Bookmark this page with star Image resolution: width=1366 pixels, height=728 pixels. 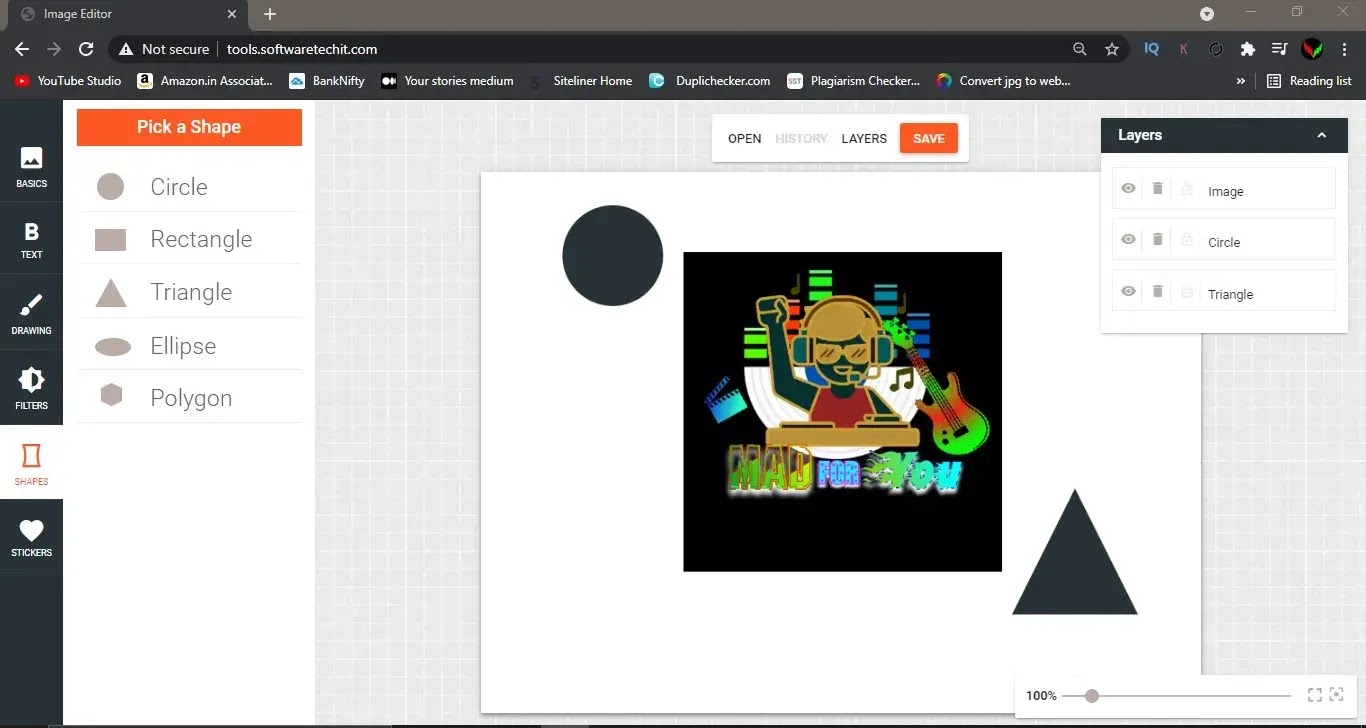(1111, 49)
